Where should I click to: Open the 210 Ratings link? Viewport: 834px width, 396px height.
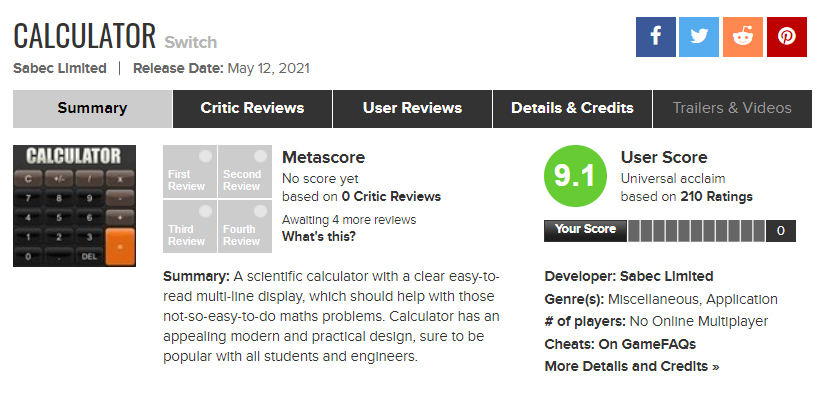(716, 197)
